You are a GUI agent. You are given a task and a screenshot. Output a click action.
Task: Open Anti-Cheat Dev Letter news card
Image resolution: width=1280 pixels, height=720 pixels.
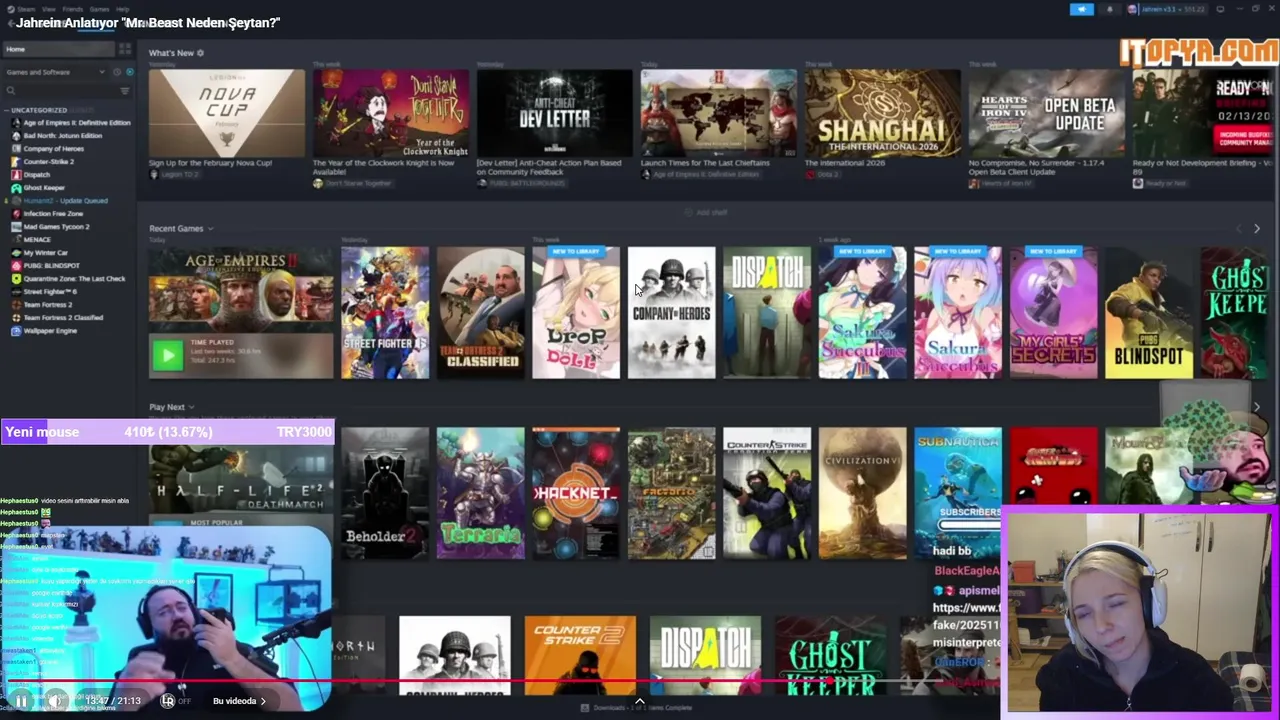pos(554,113)
